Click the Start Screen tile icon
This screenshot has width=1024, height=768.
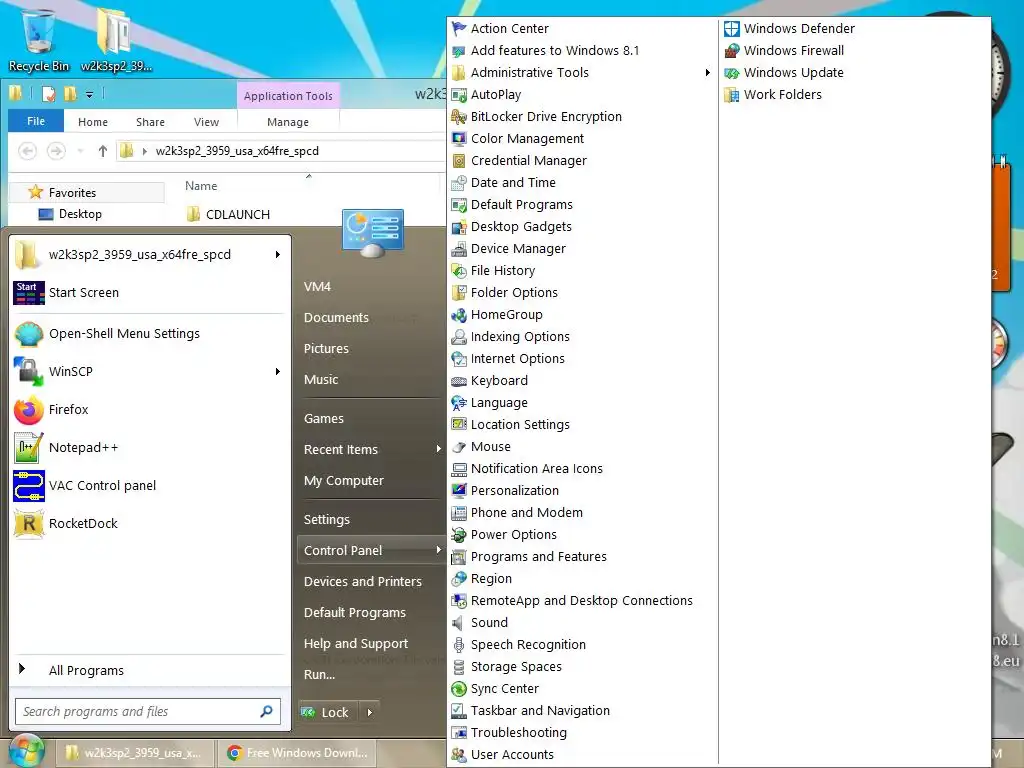pos(29,293)
